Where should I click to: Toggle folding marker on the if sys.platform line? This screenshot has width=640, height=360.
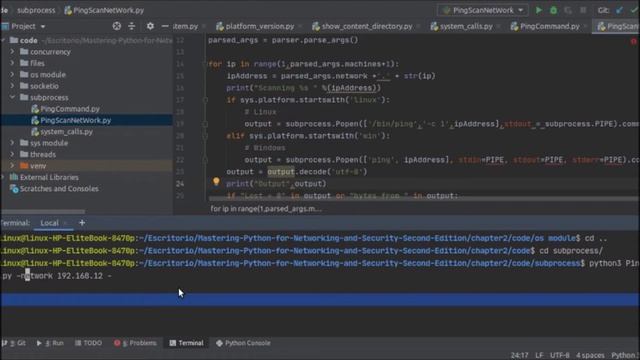(205, 100)
